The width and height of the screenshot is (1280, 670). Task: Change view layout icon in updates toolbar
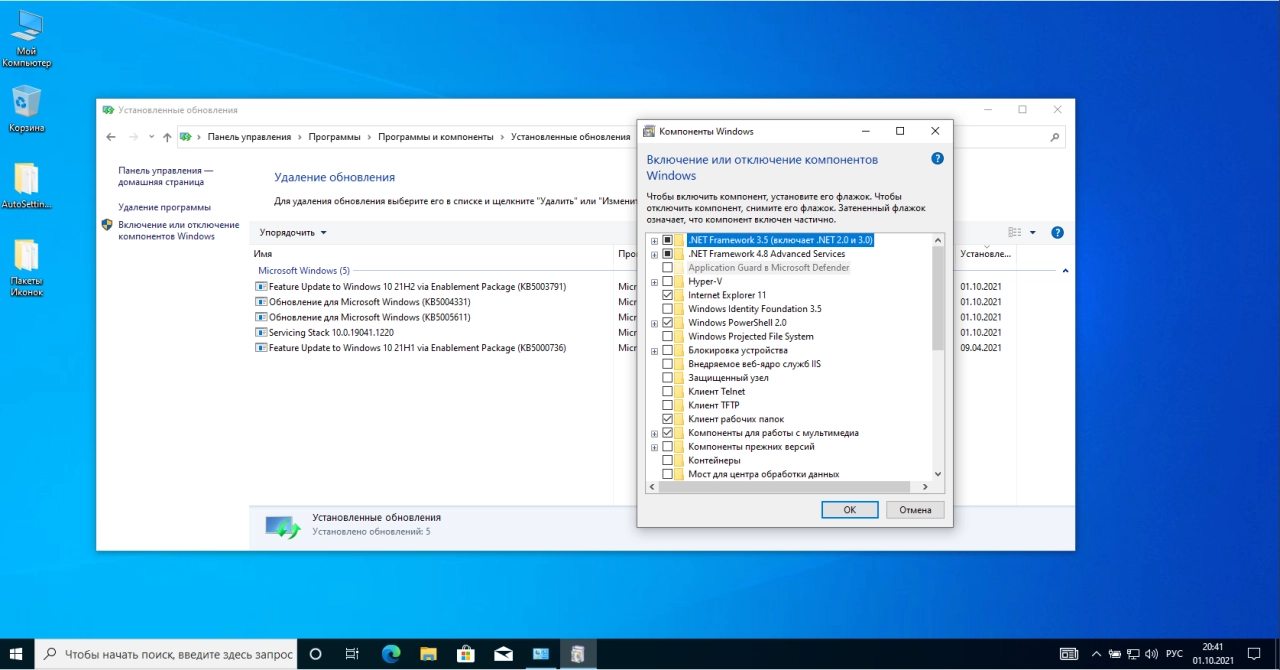[x=1015, y=232]
